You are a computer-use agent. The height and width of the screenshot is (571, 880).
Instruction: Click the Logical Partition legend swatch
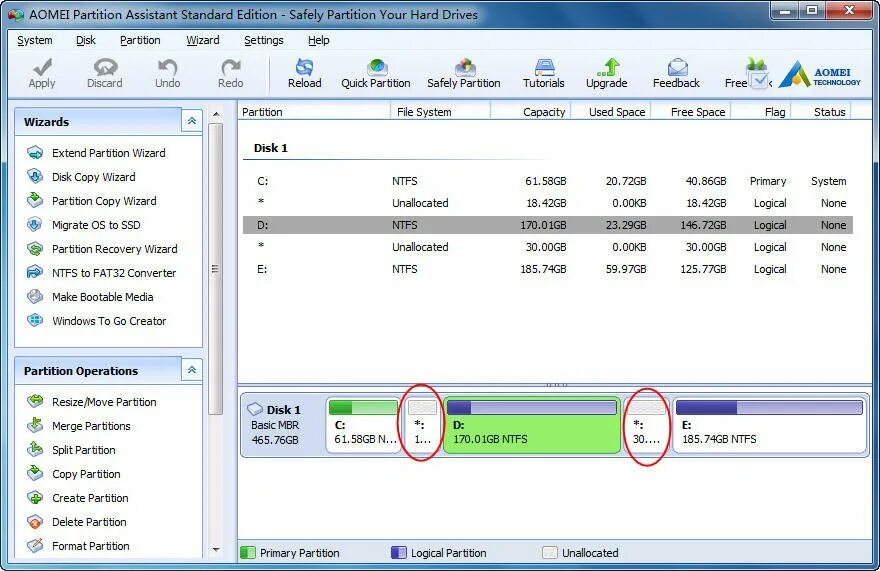pyautogui.click(x=398, y=552)
